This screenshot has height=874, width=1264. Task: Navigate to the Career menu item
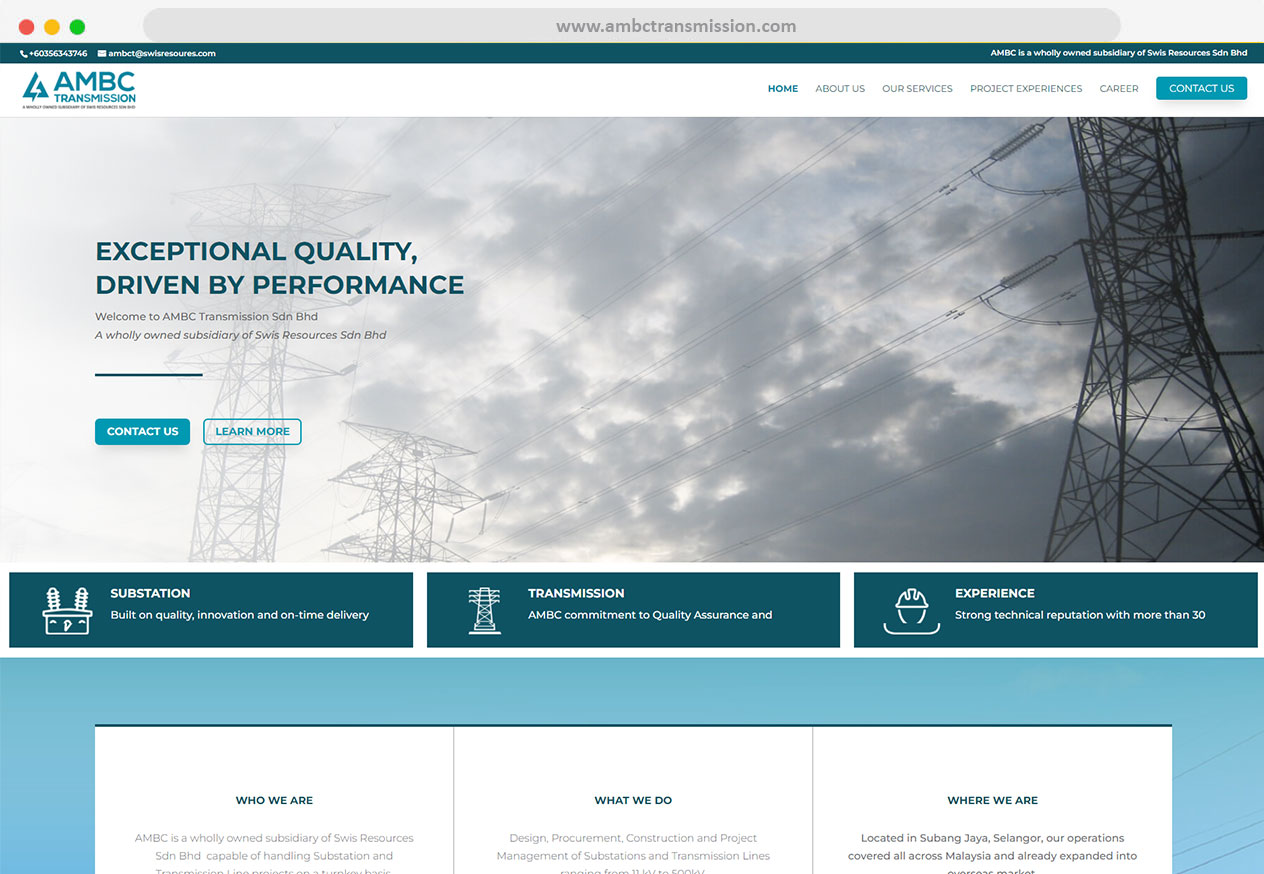pyautogui.click(x=1119, y=89)
